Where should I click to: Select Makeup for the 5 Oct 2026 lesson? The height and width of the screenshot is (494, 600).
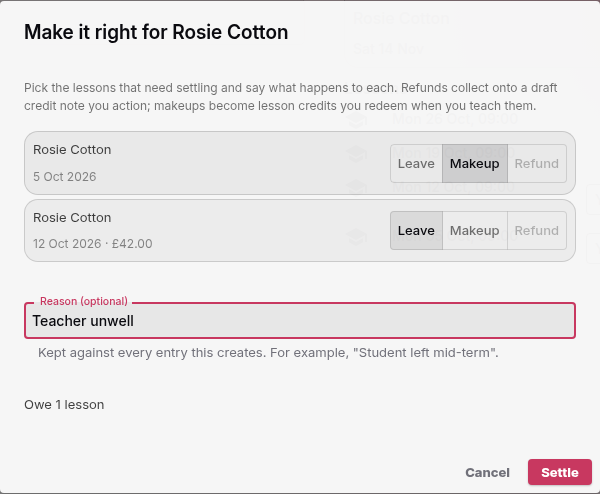point(475,163)
